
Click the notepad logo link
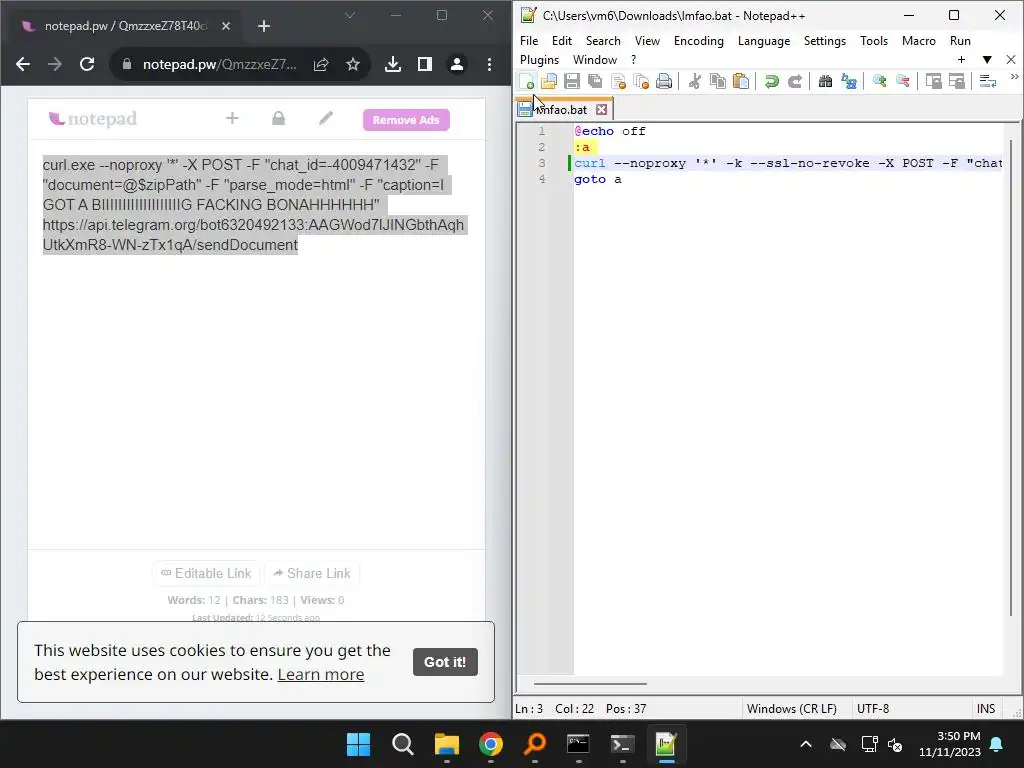pos(92,119)
